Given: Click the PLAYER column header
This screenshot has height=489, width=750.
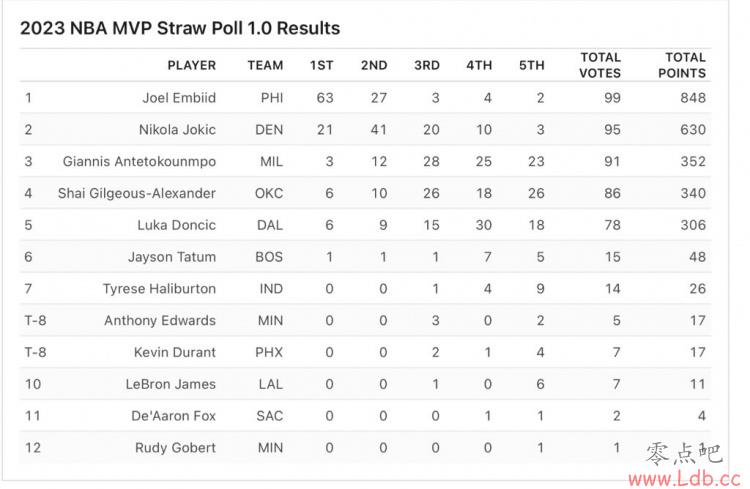Looking at the screenshot, I should point(191,65).
